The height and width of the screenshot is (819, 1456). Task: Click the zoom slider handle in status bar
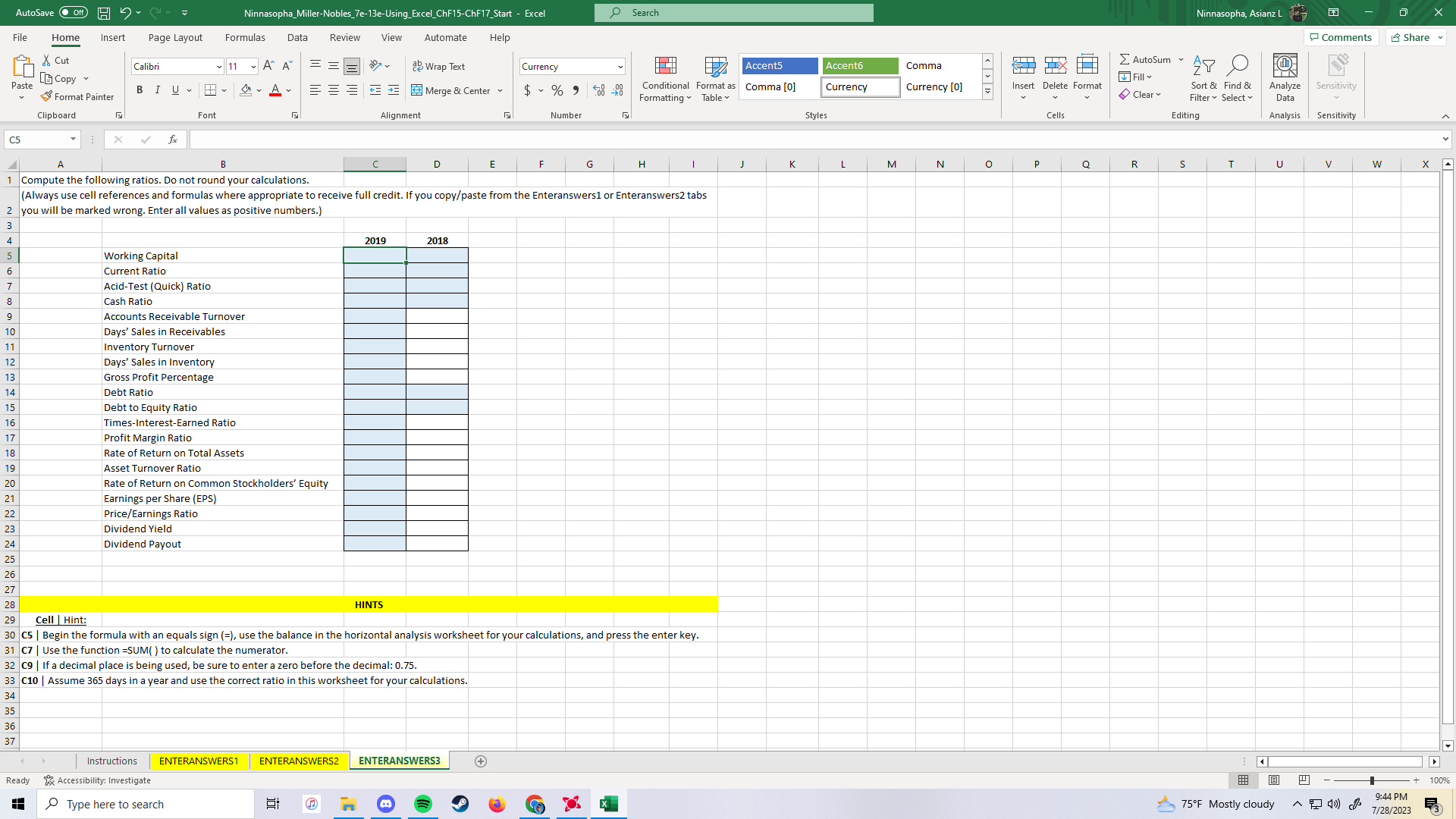pos(1372,780)
